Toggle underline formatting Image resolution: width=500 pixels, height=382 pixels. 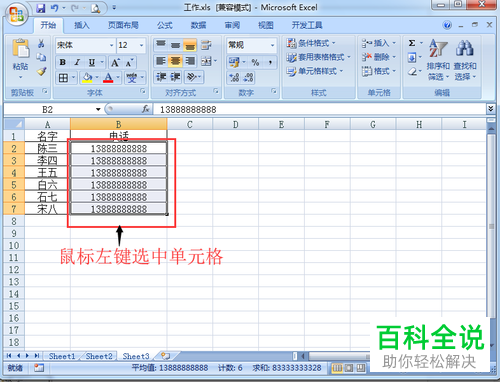tap(92, 62)
